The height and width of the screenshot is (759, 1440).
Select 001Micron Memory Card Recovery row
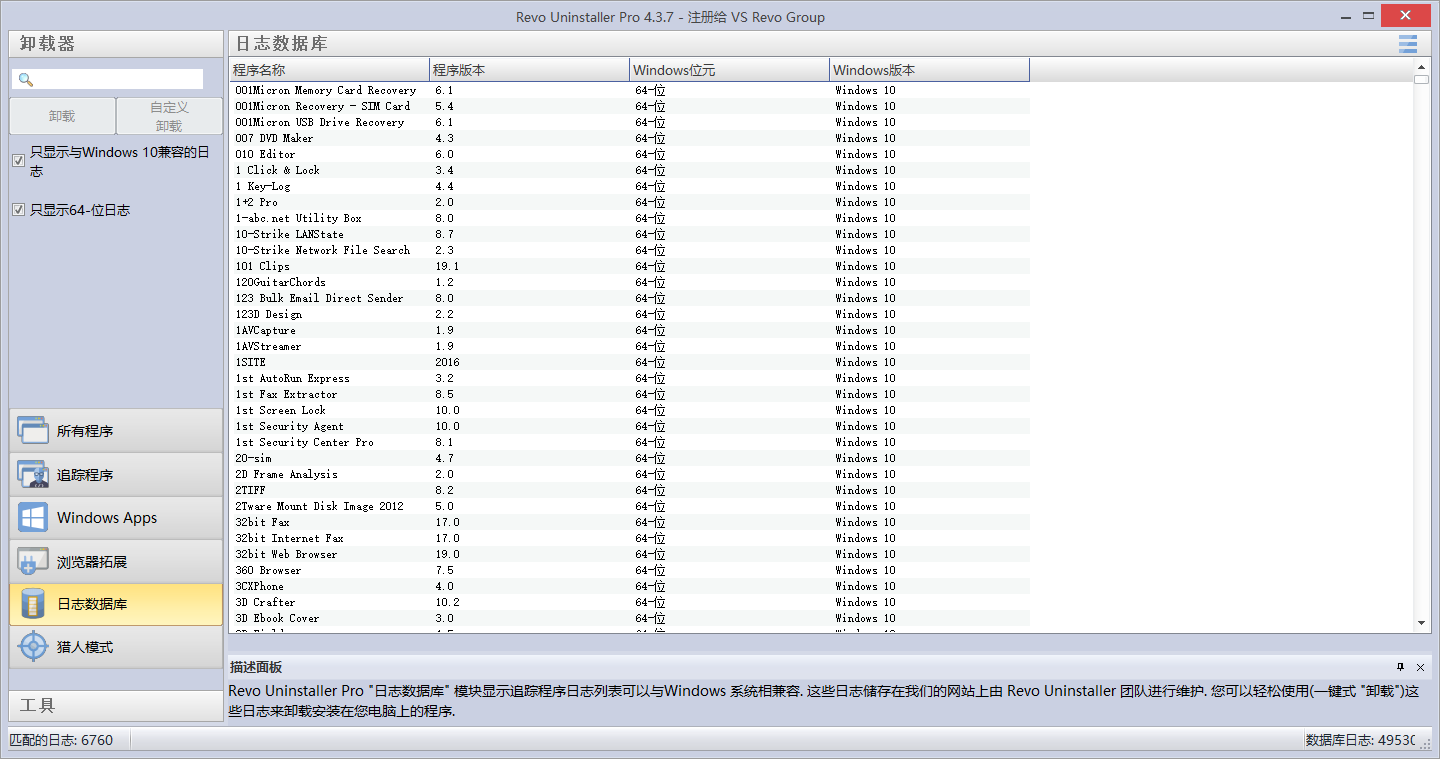click(x=630, y=90)
